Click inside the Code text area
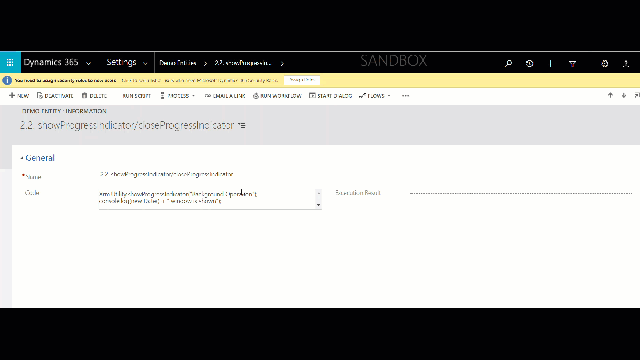640x360 pixels. tap(207, 198)
